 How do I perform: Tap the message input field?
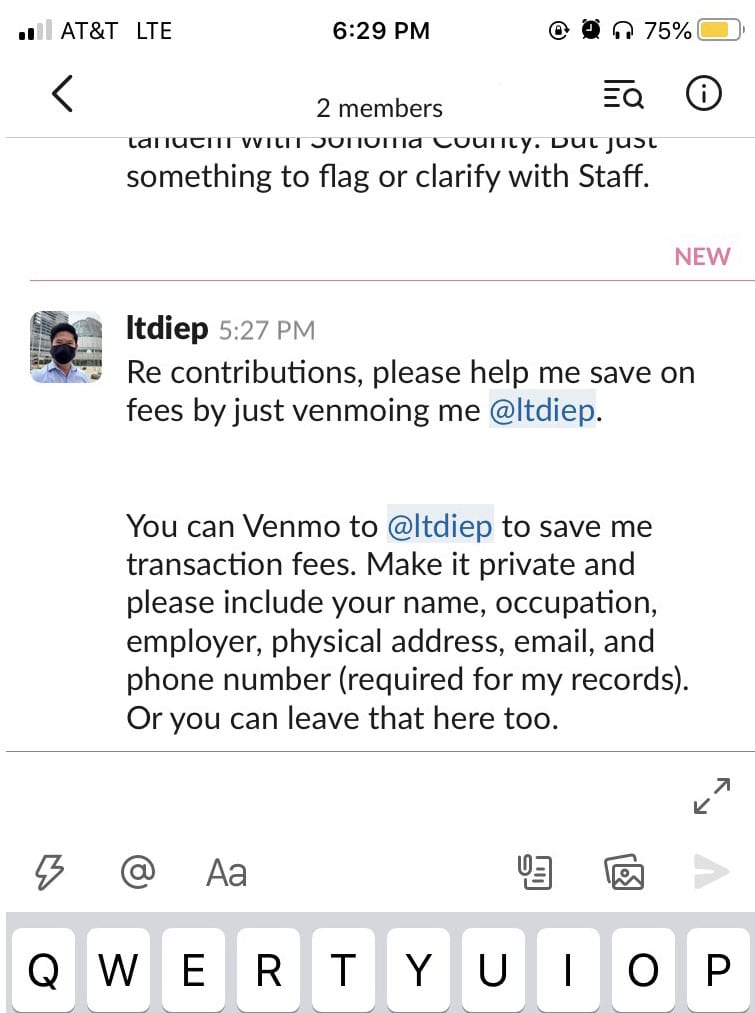pos(349,796)
